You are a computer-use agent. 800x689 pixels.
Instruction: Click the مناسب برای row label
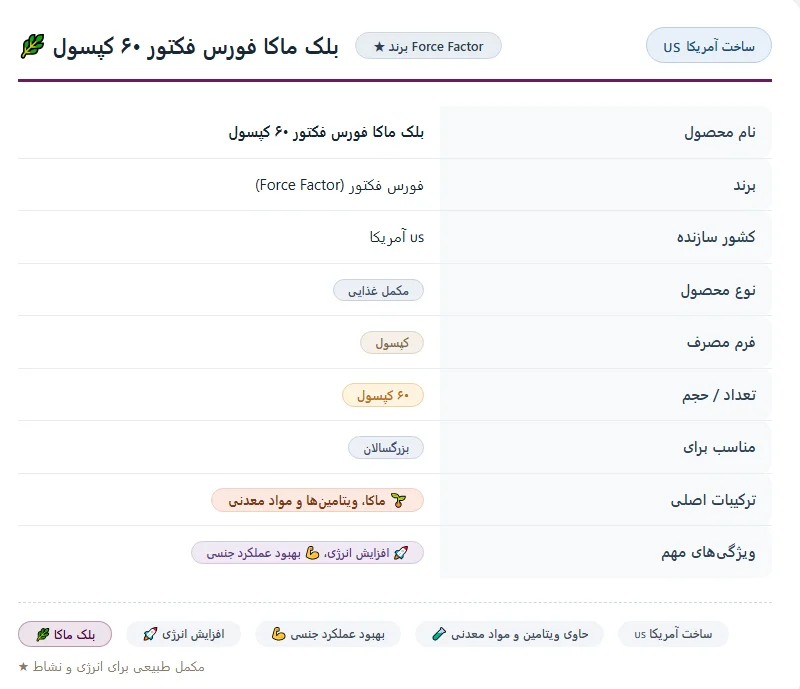point(719,448)
